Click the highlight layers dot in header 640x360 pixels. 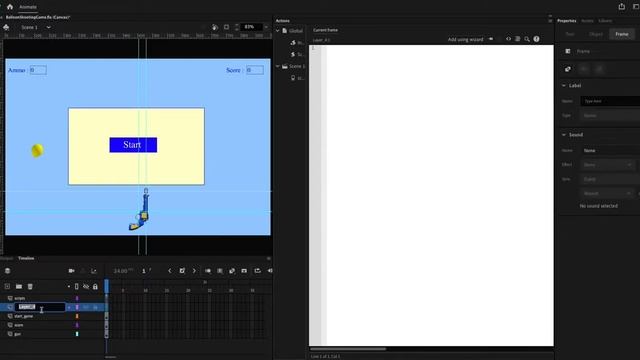coord(69,287)
